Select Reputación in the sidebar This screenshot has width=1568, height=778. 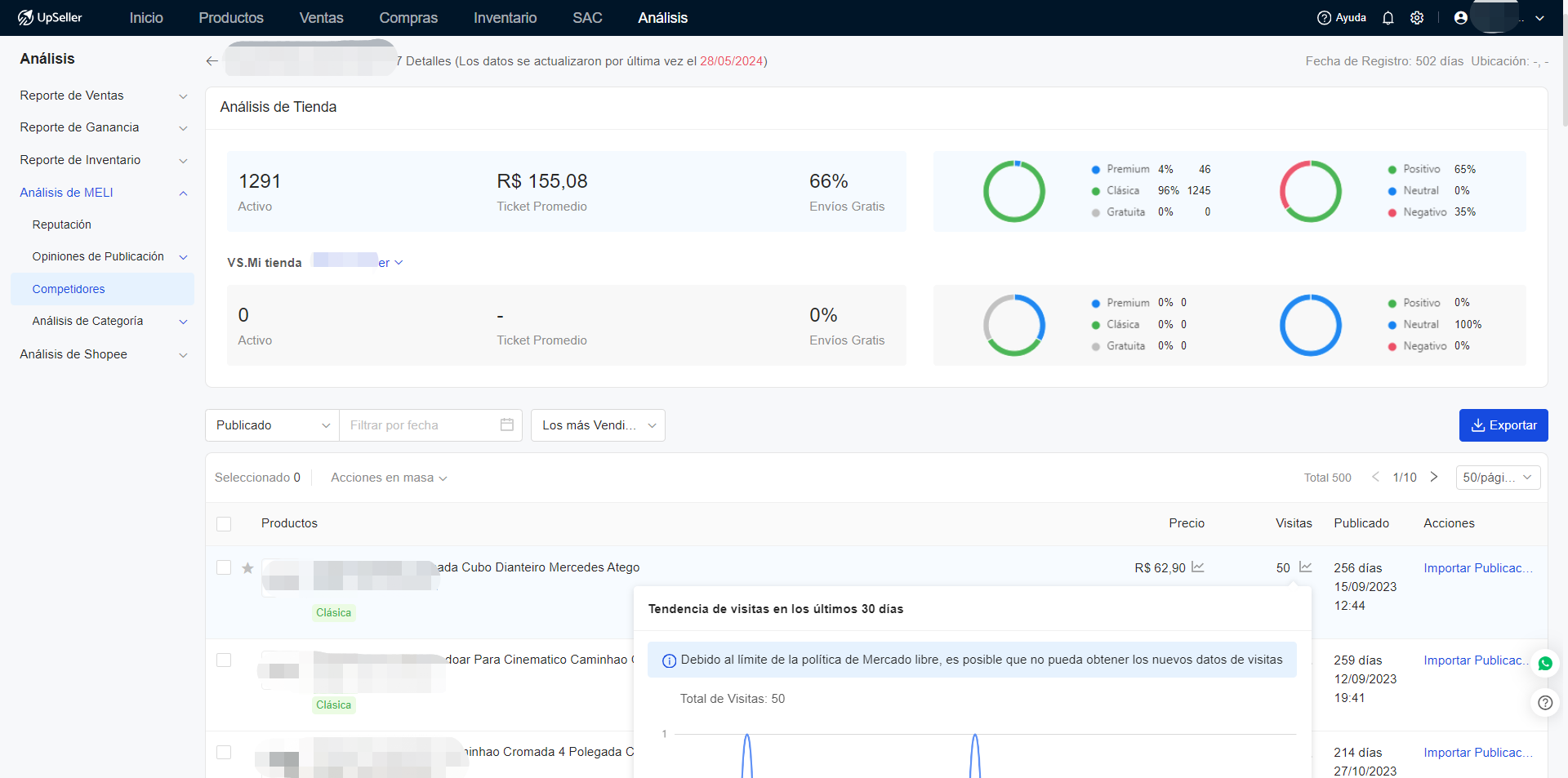pyautogui.click(x=62, y=225)
